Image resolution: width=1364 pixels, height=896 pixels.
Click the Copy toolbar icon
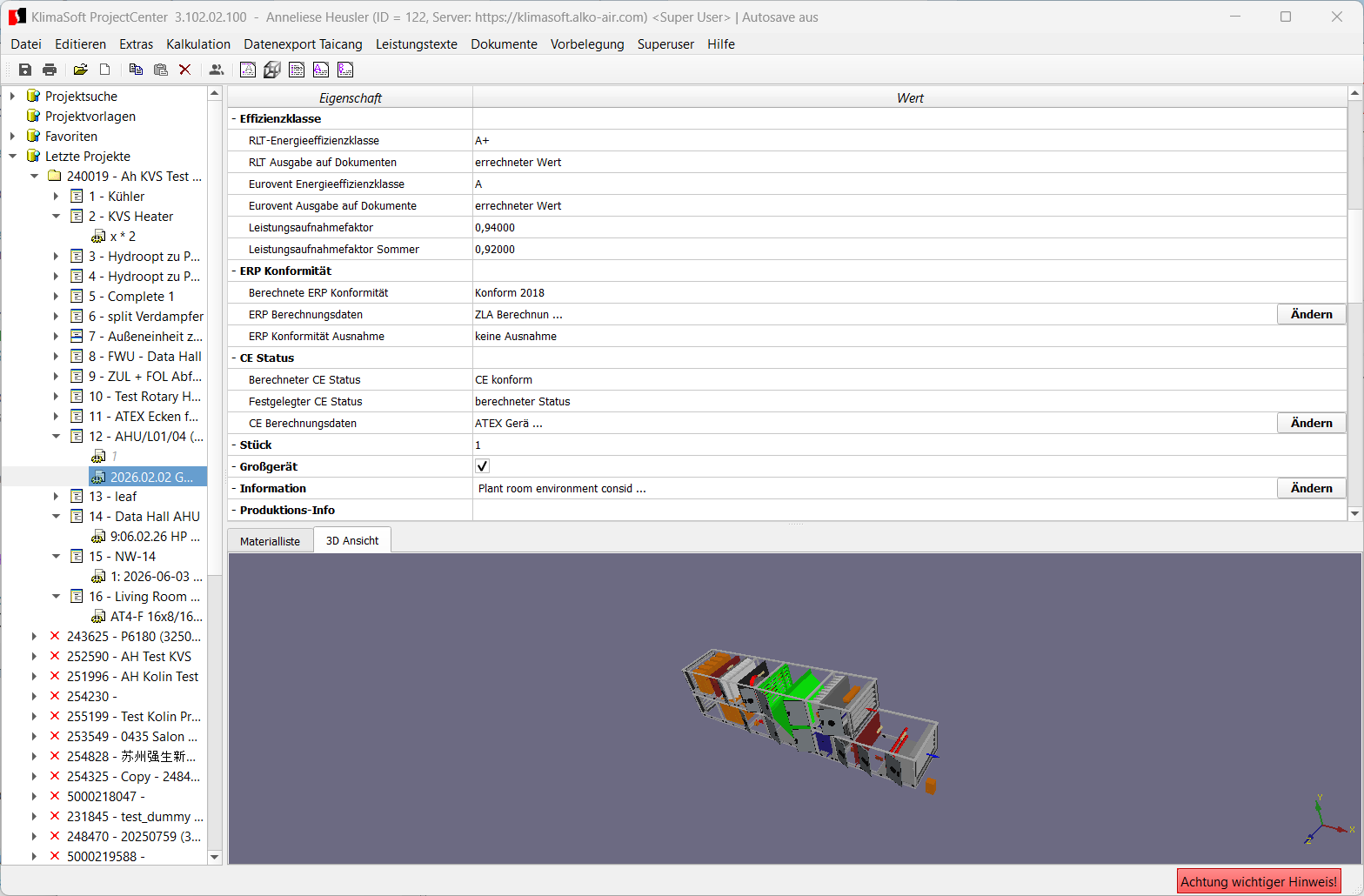point(136,70)
